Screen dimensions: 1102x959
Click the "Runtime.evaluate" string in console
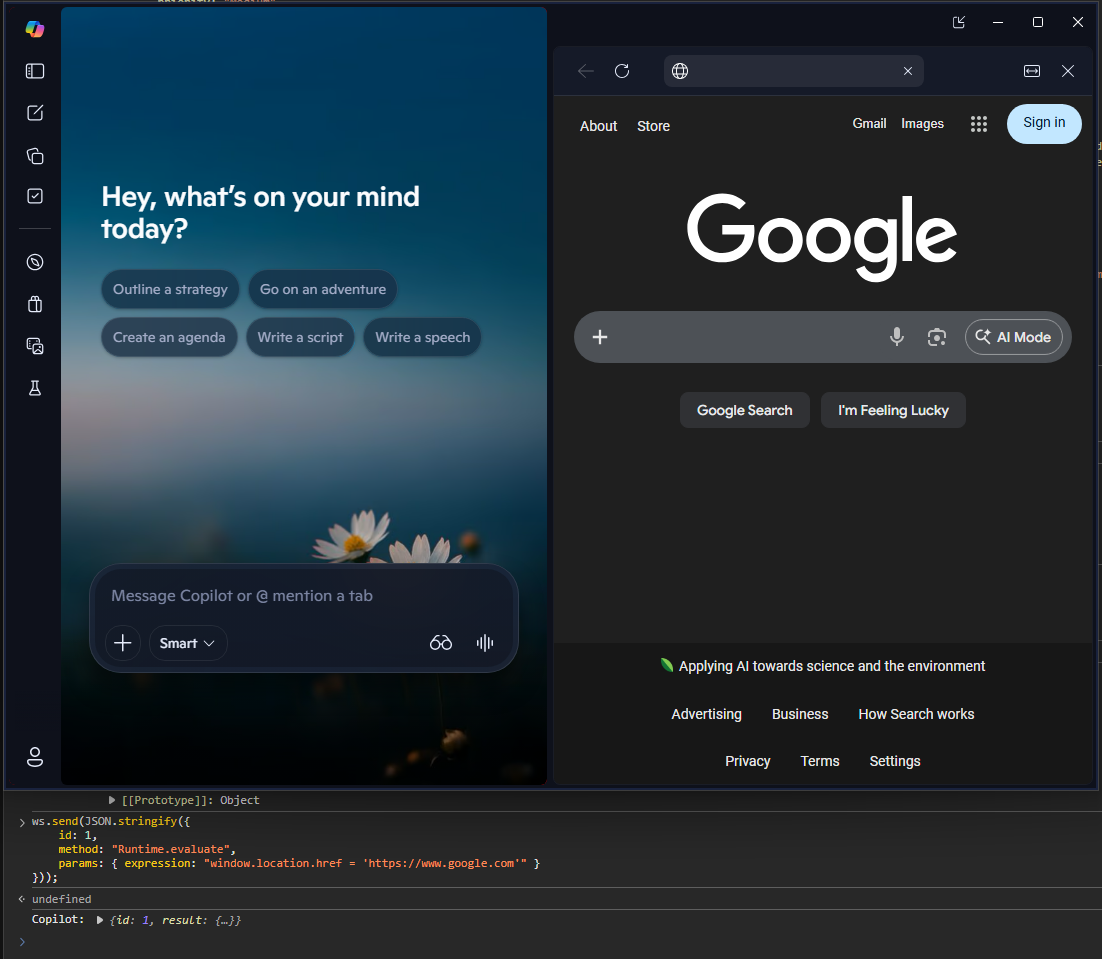pyautogui.click(x=171, y=849)
